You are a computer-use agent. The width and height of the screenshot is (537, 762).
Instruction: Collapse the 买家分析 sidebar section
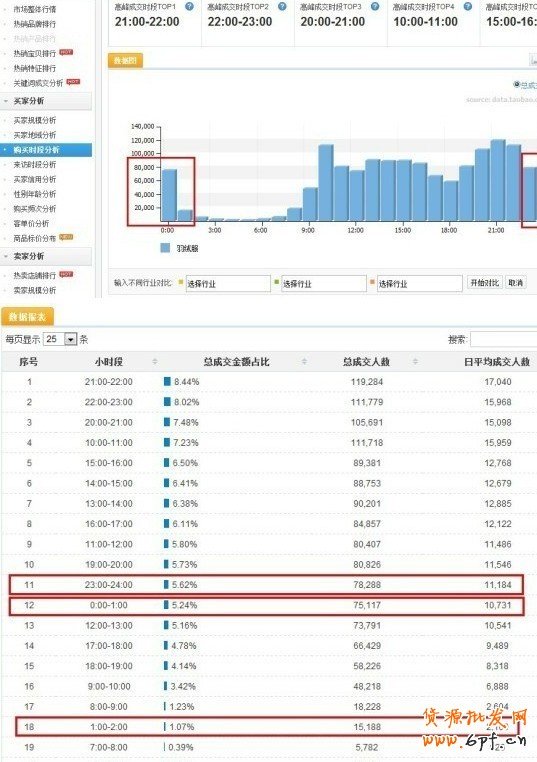(46, 101)
